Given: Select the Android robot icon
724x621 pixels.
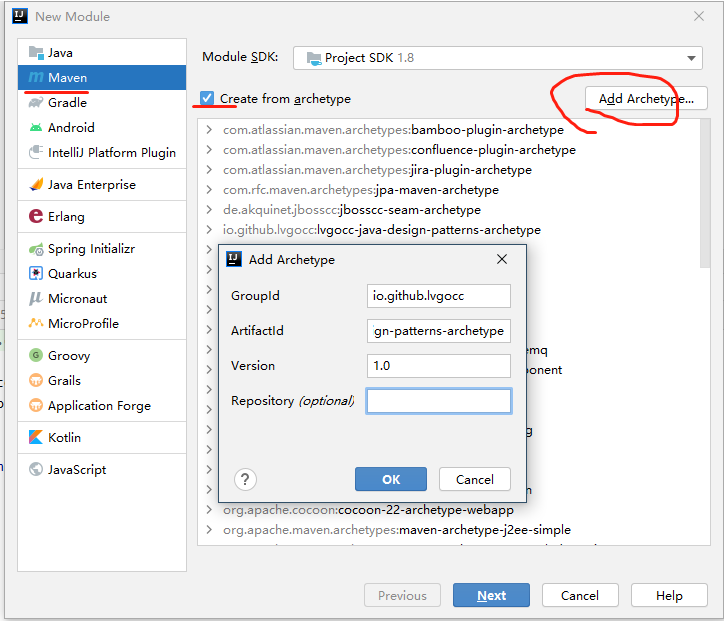Looking at the screenshot, I should 36,127.
